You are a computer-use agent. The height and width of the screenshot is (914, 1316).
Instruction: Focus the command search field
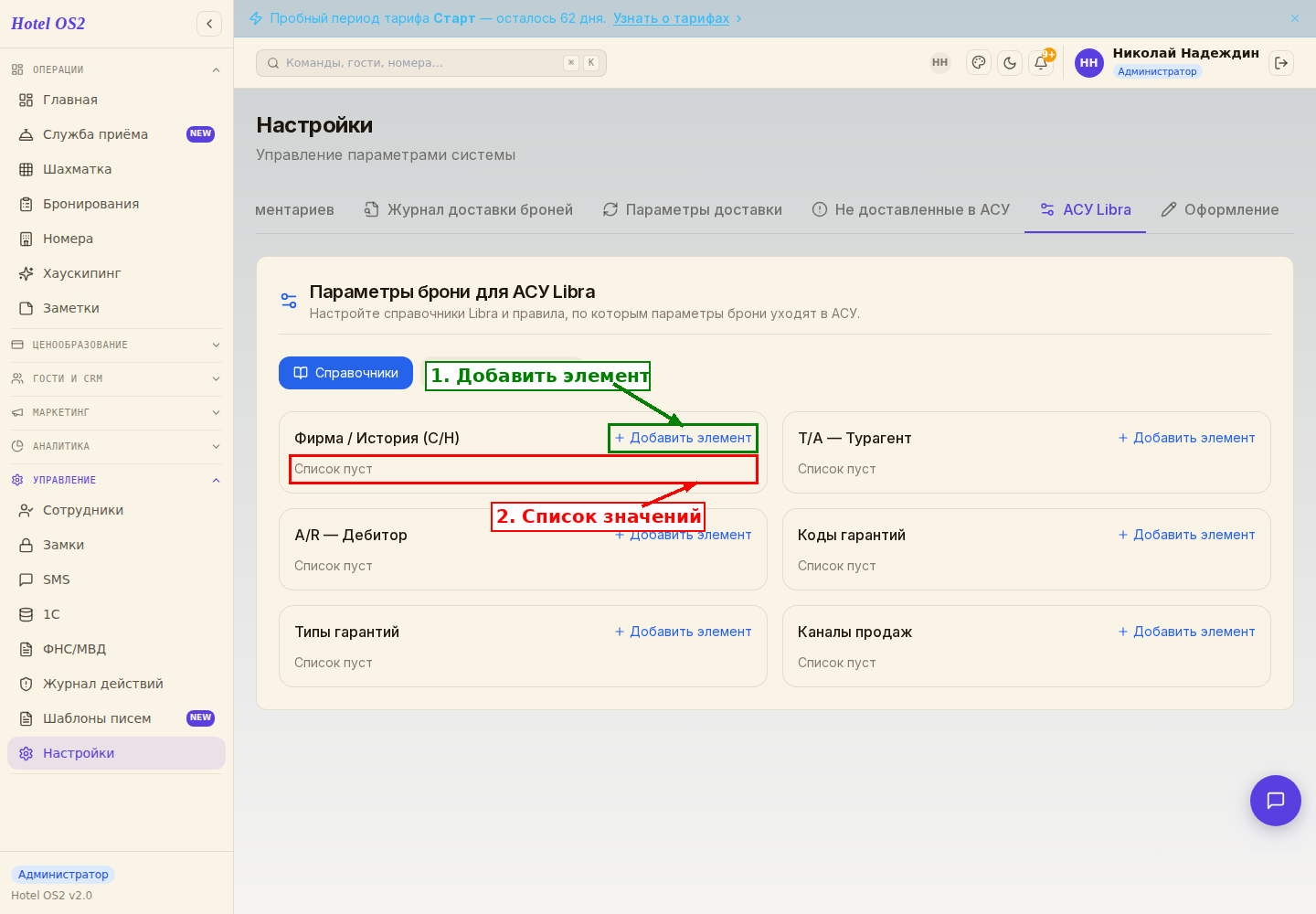click(x=431, y=63)
